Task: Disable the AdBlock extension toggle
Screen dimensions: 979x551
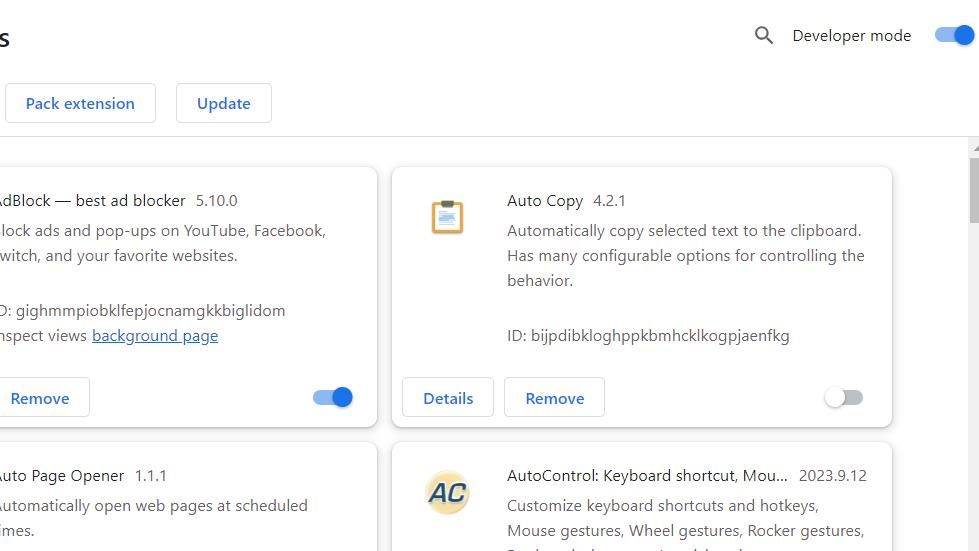Action: [333, 397]
